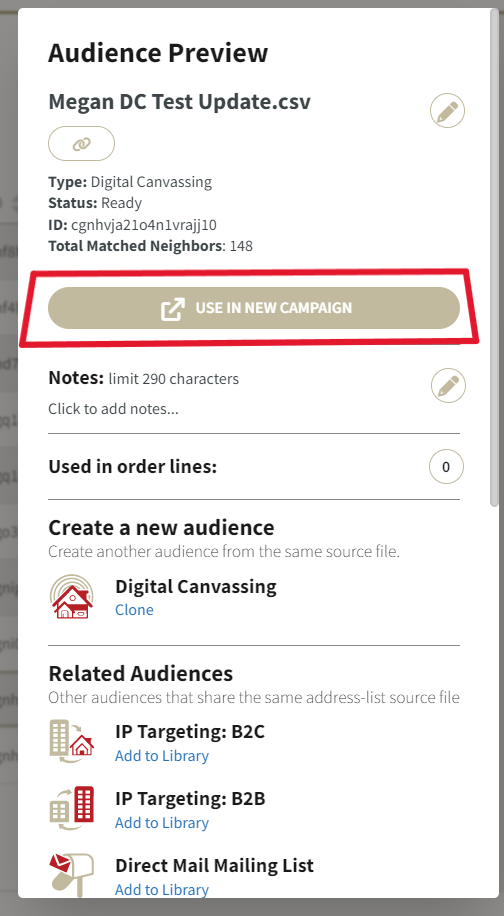504x916 pixels.
Task: Click the panel's vertical scrollbar
Action: click(x=495, y=260)
